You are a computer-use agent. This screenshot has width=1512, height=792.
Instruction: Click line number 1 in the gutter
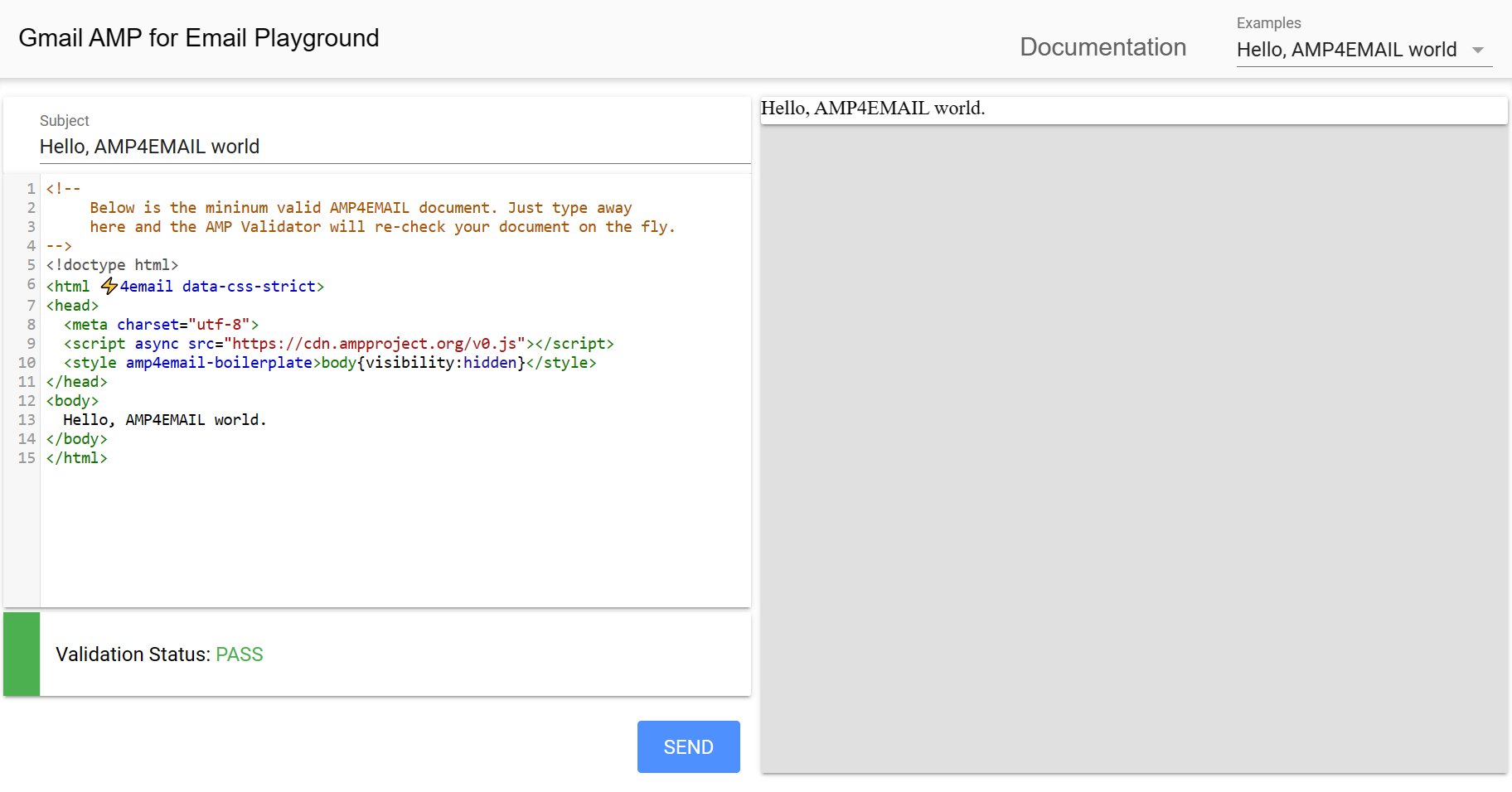(31, 189)
